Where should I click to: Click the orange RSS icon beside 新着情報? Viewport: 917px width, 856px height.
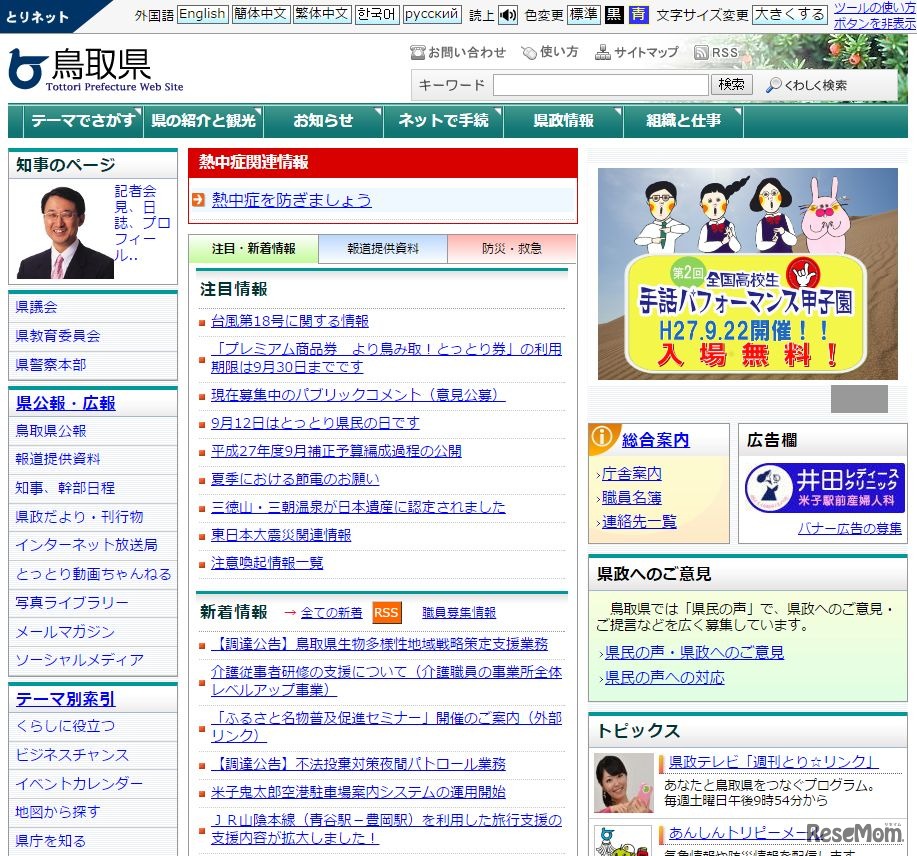click(386, 613)
